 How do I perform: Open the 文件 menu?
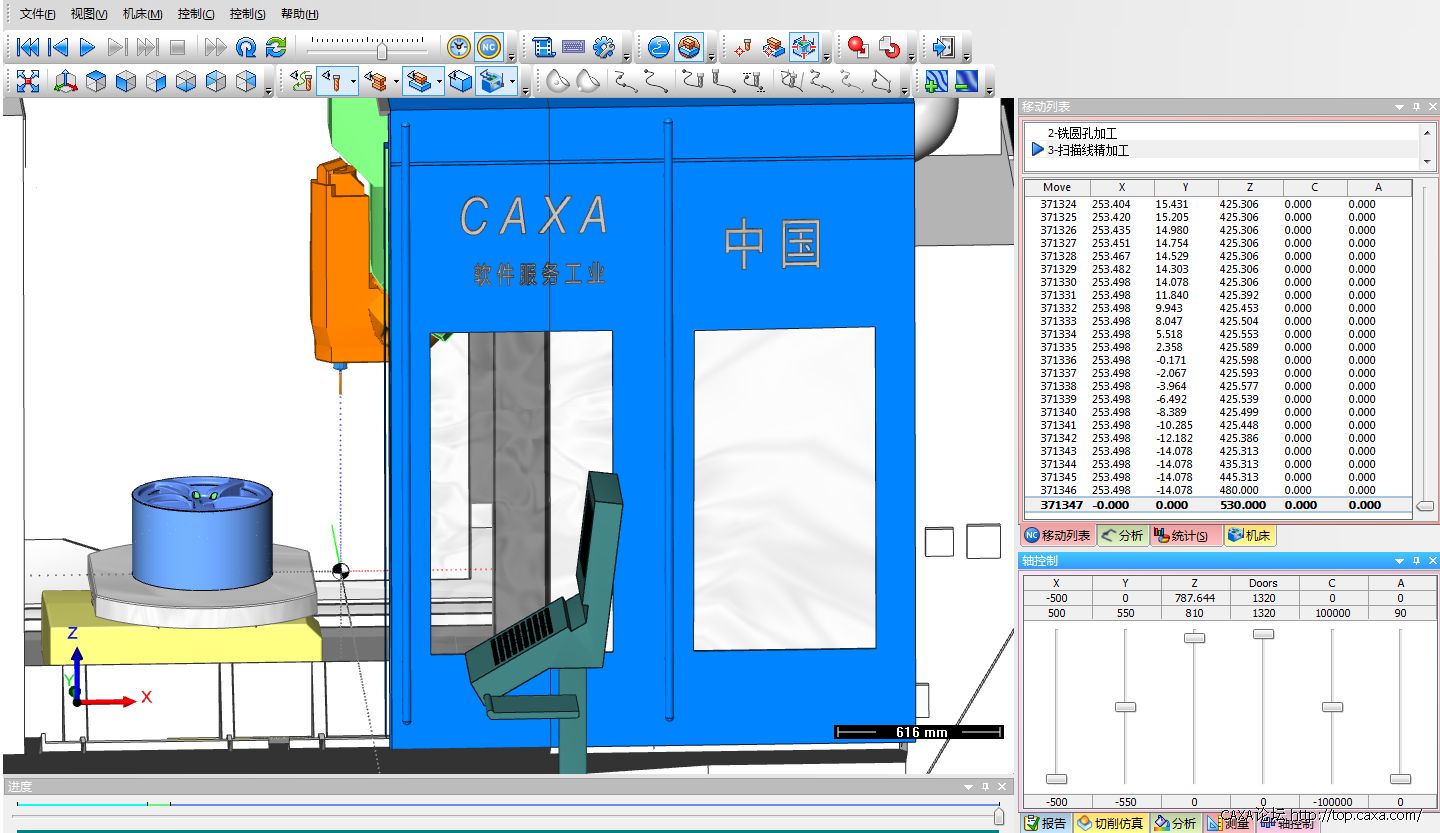click(x=38, y=14)
